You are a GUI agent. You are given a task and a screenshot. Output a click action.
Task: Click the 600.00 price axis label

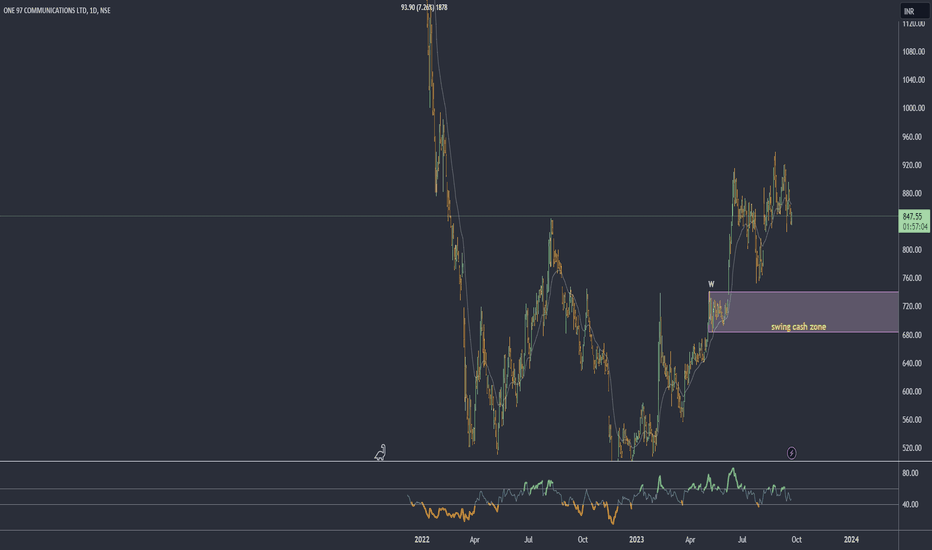pos(912,391)
